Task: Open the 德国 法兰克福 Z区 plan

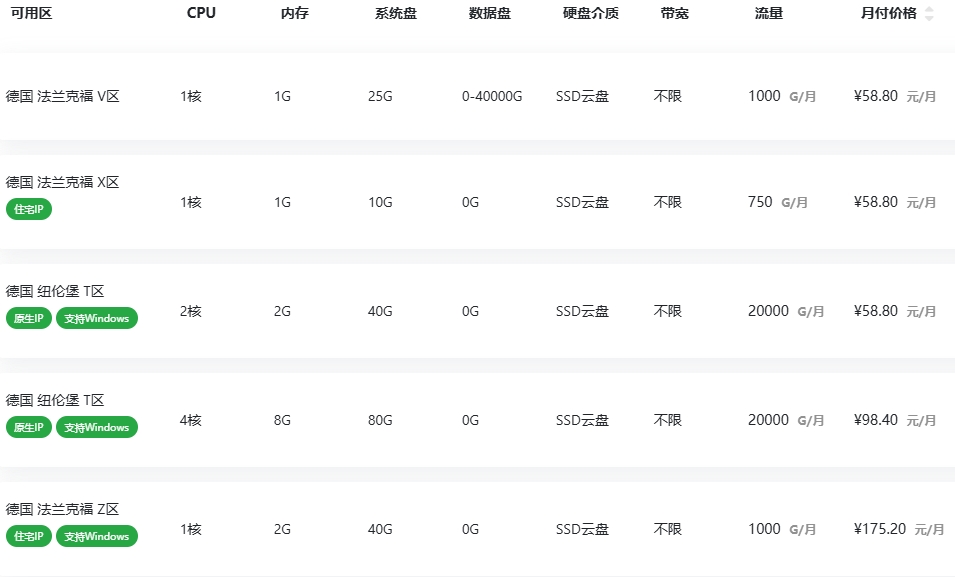Action: [x=62, y=509]
